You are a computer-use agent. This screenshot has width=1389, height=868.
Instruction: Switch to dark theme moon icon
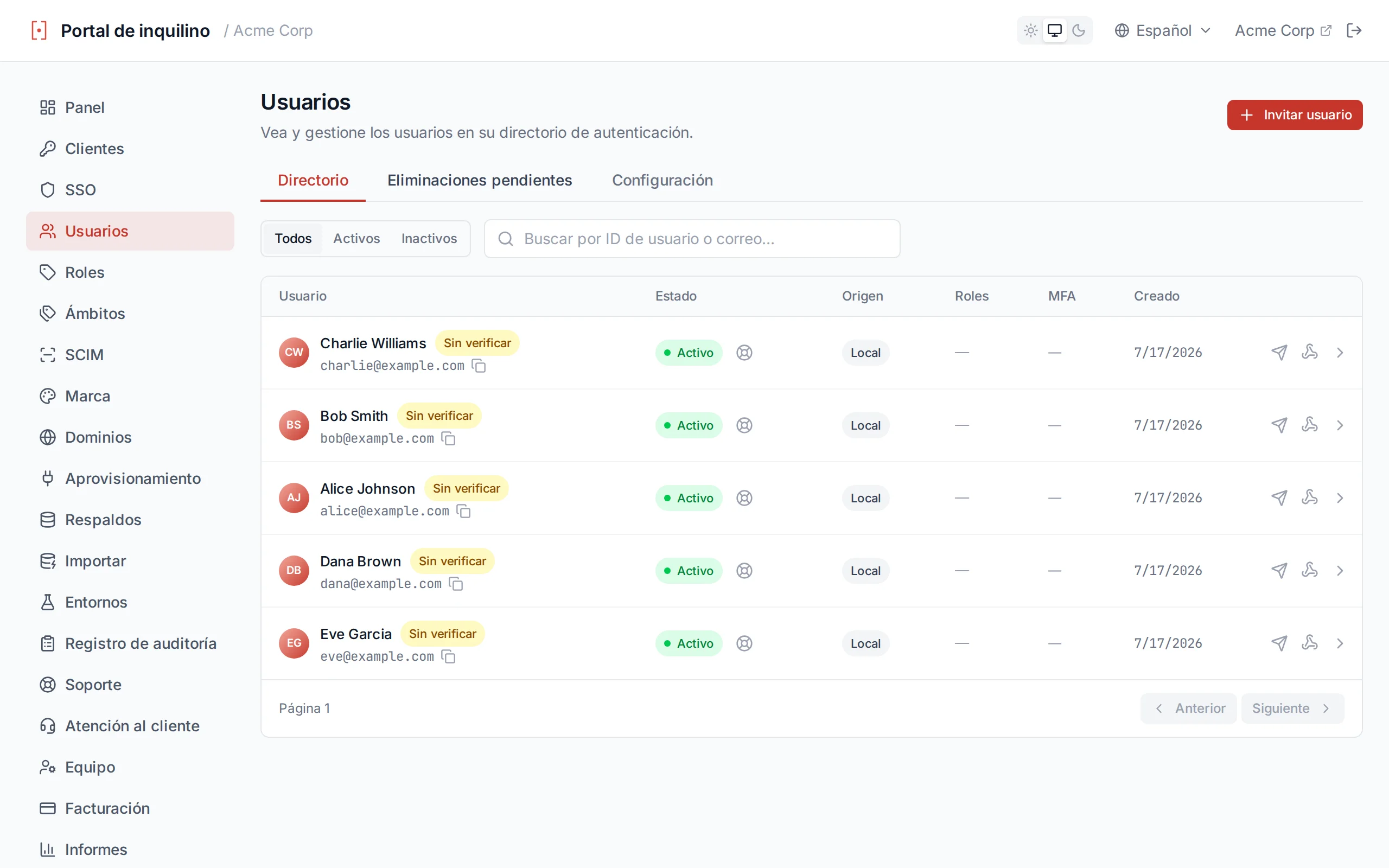tap(1079, 30)
